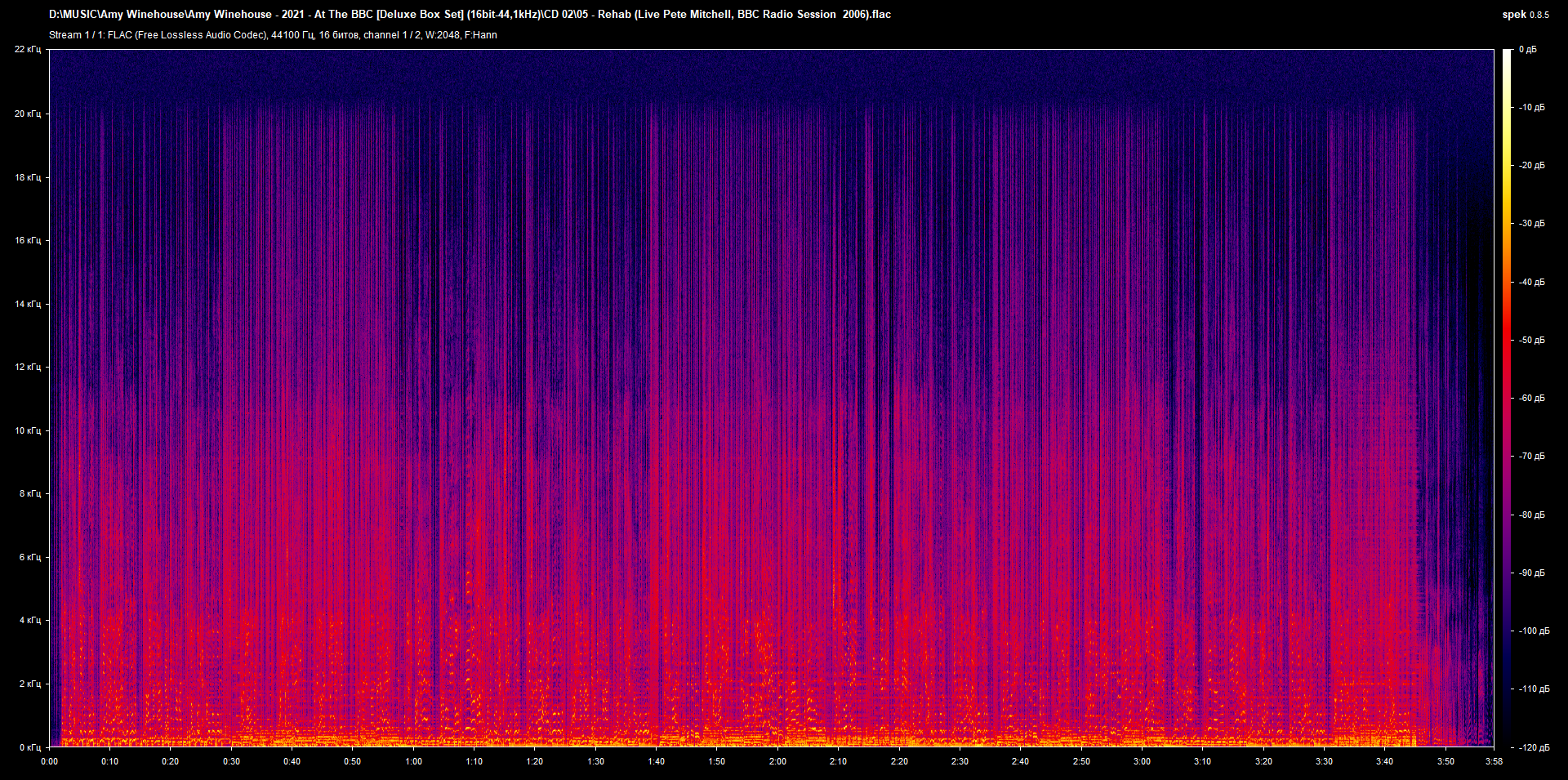Viewport: 1568px width, 780px height.
Task: Click the FLAC file path title
Action: point(470,14)
